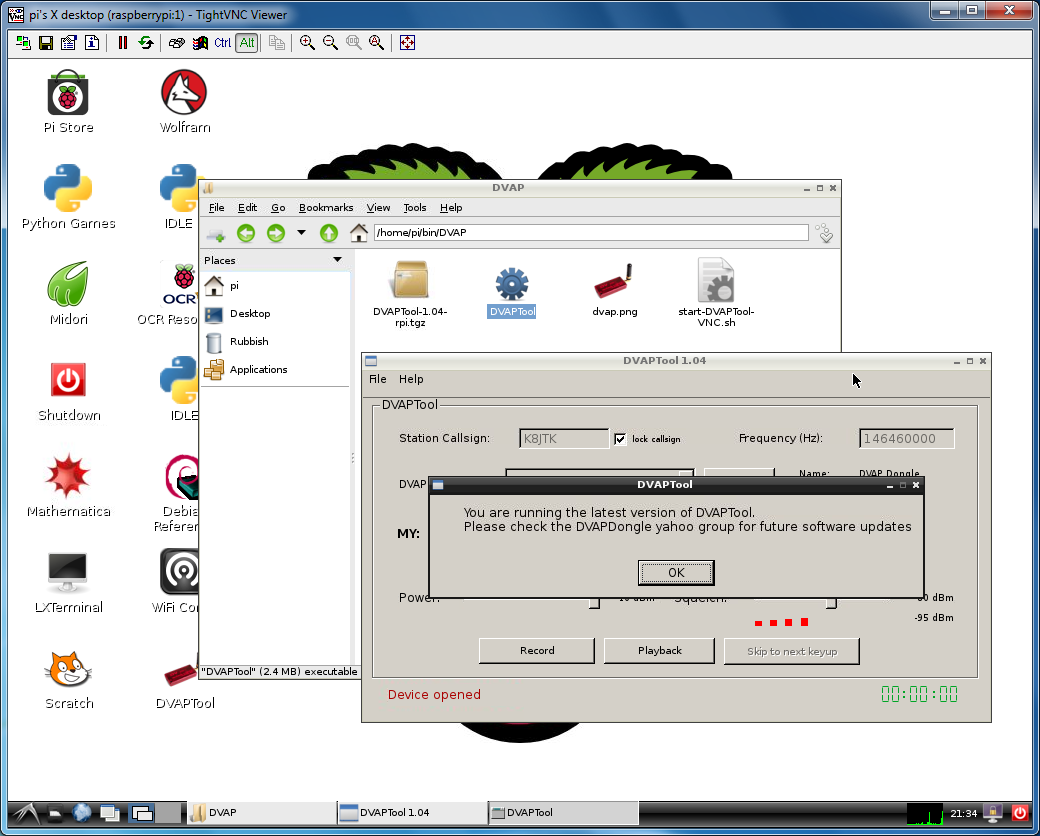This screenshot has width=1040, height=836.
Task: Click the Save connection info floppy icon
Action: 46,43
